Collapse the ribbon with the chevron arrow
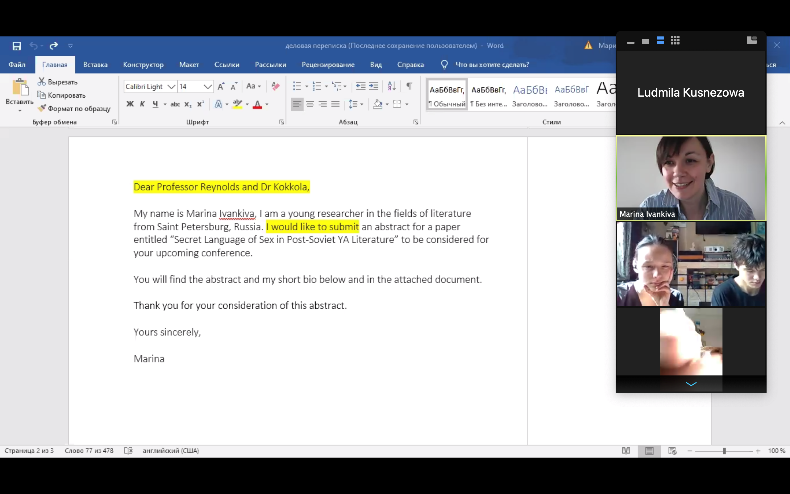 (782, 122)
